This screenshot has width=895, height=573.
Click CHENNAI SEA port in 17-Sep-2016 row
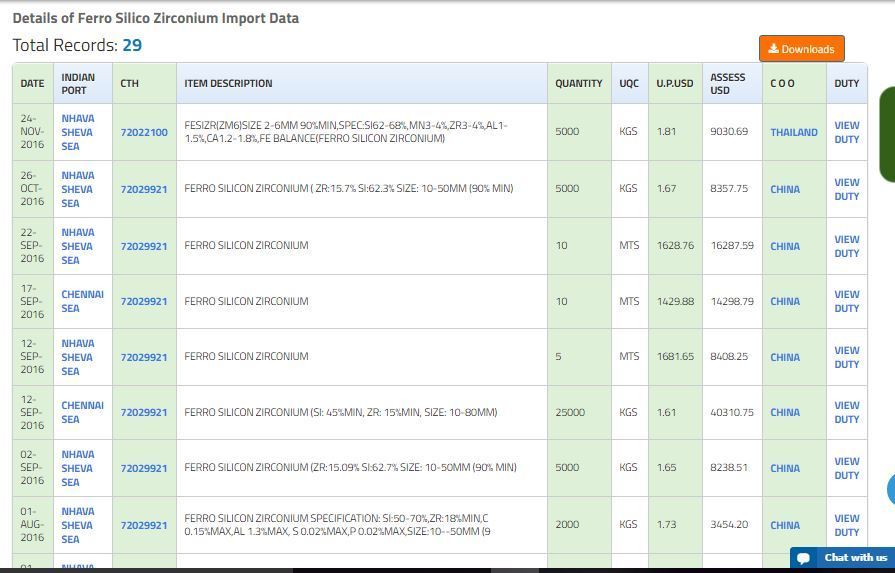coord(82,301)
